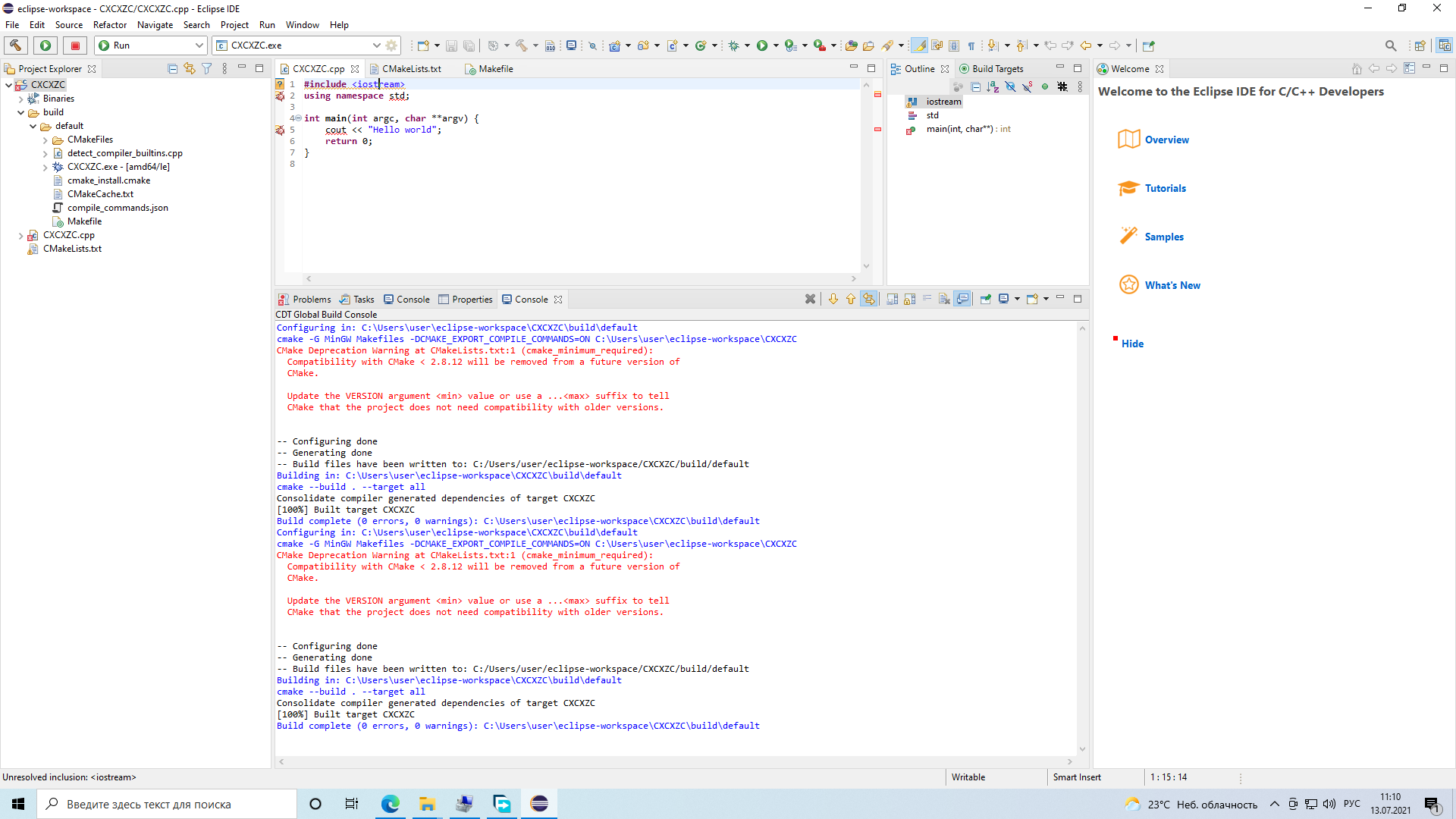Viewport: 1456px width, 819px height.
Task: Collapse All in Project Explorer
Action: point(172,69)
